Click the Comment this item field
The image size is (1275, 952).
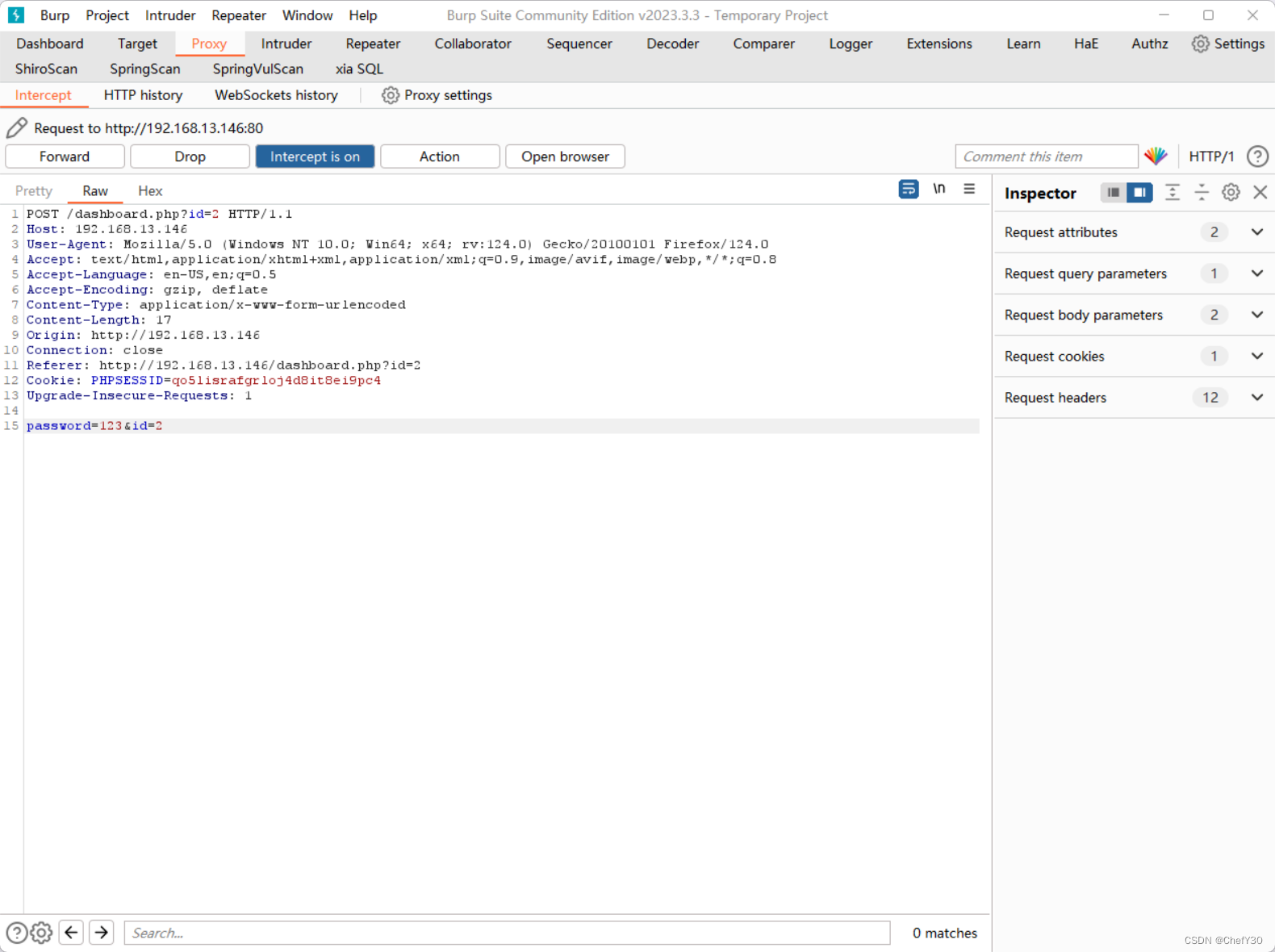(x=1047, y=157)
